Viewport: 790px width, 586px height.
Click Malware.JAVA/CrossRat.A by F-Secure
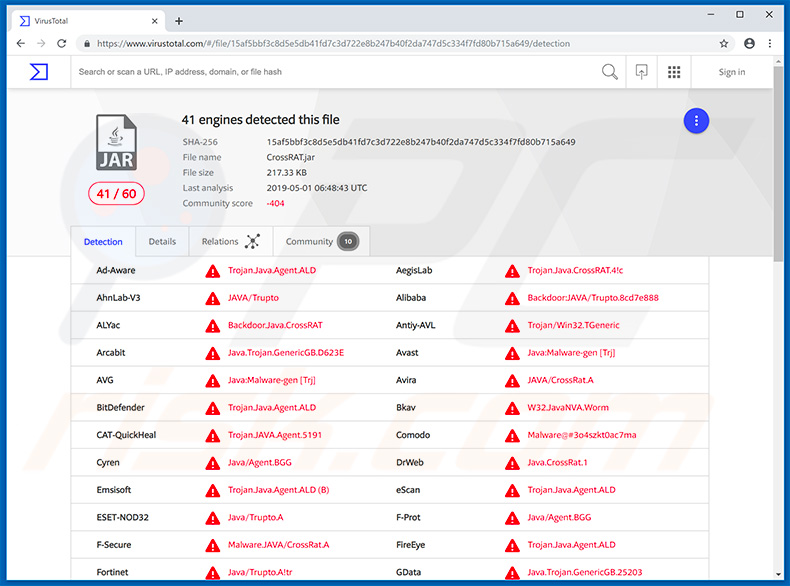coord(279,545)
